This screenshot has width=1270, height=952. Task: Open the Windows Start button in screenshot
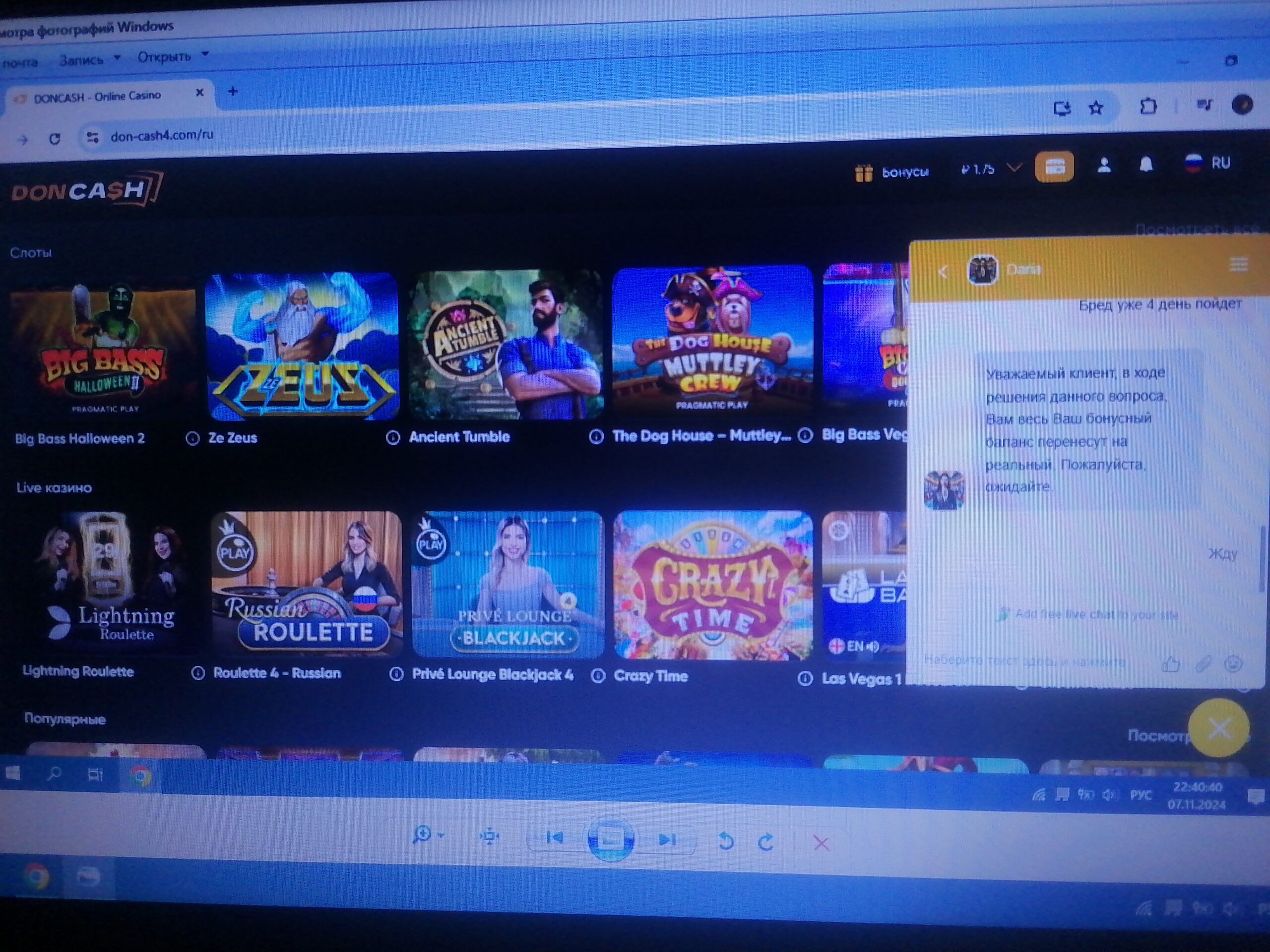12,774
